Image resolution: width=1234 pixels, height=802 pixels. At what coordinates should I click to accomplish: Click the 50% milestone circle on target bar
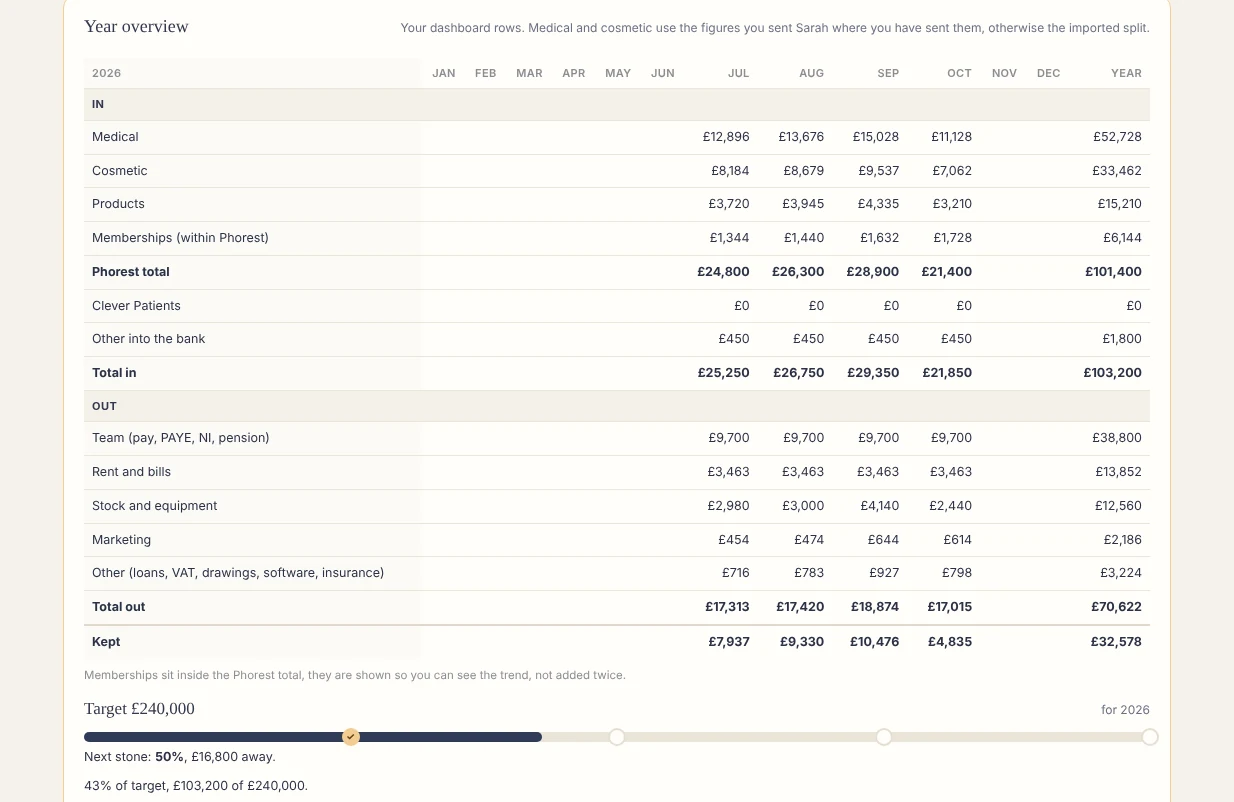coord(617,737)
